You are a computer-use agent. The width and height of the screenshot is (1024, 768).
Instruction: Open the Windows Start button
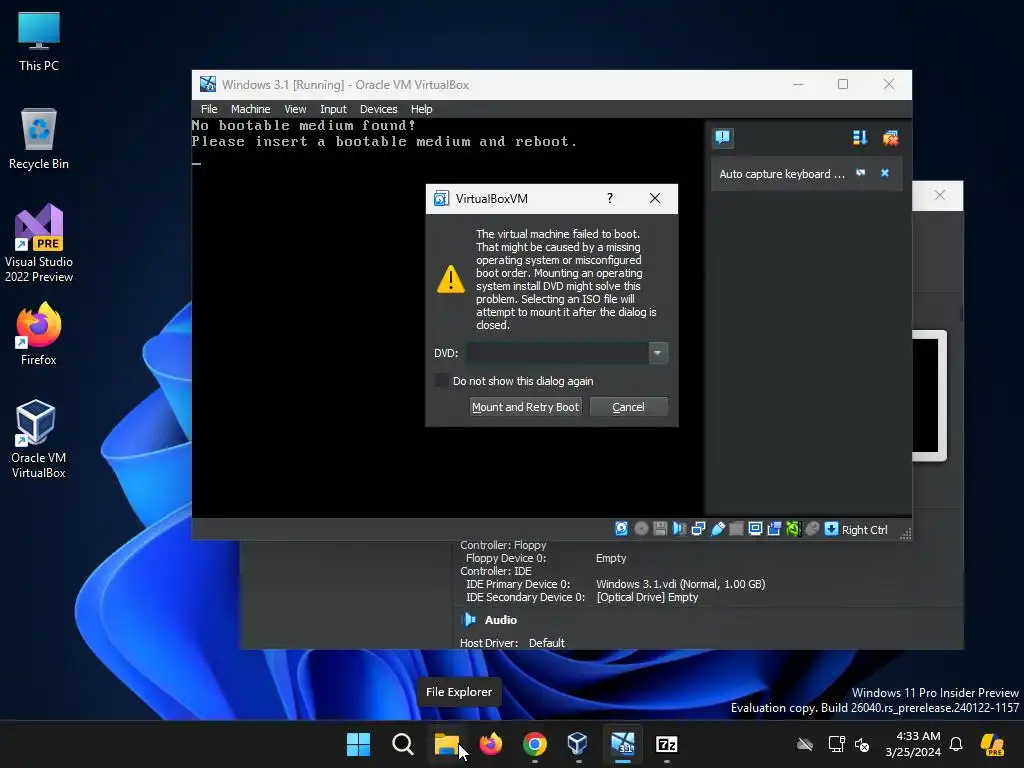pyautogui.click(x=359, y=744)
